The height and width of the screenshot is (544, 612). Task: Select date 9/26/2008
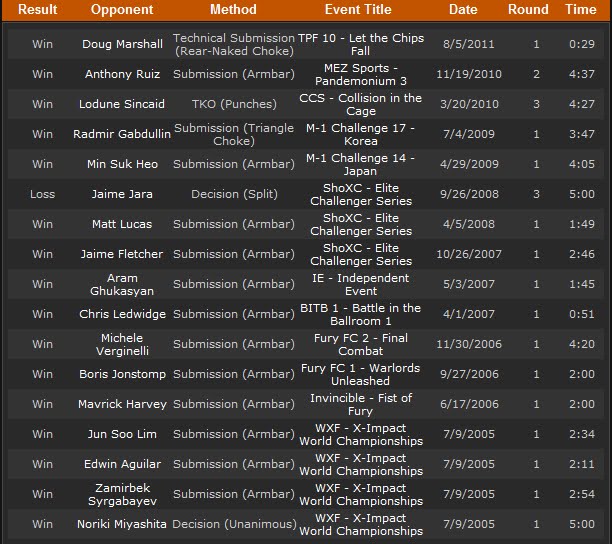click(x=469, y=194)
